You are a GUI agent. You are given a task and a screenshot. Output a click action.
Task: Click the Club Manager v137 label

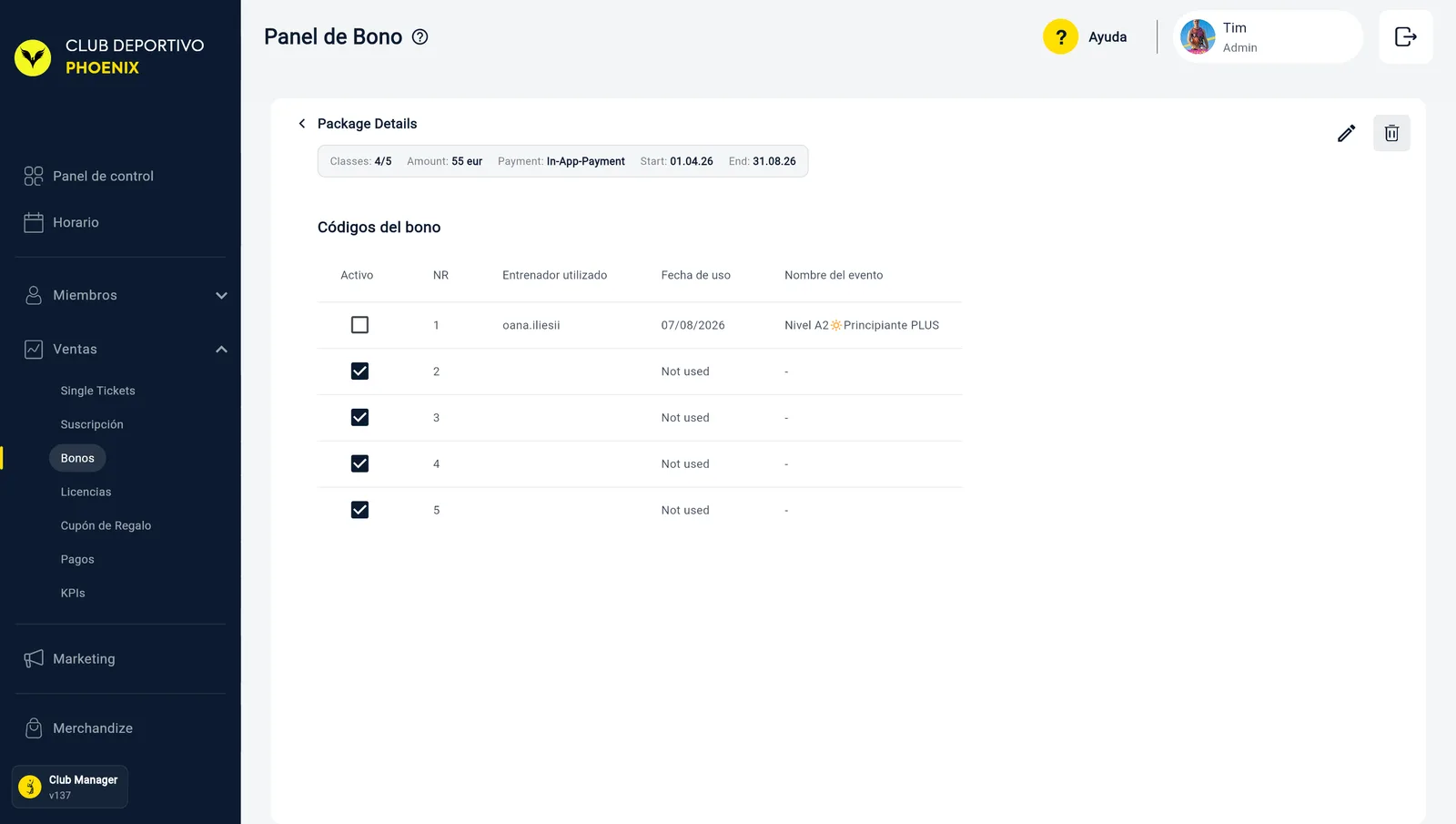tap(83, 787)
